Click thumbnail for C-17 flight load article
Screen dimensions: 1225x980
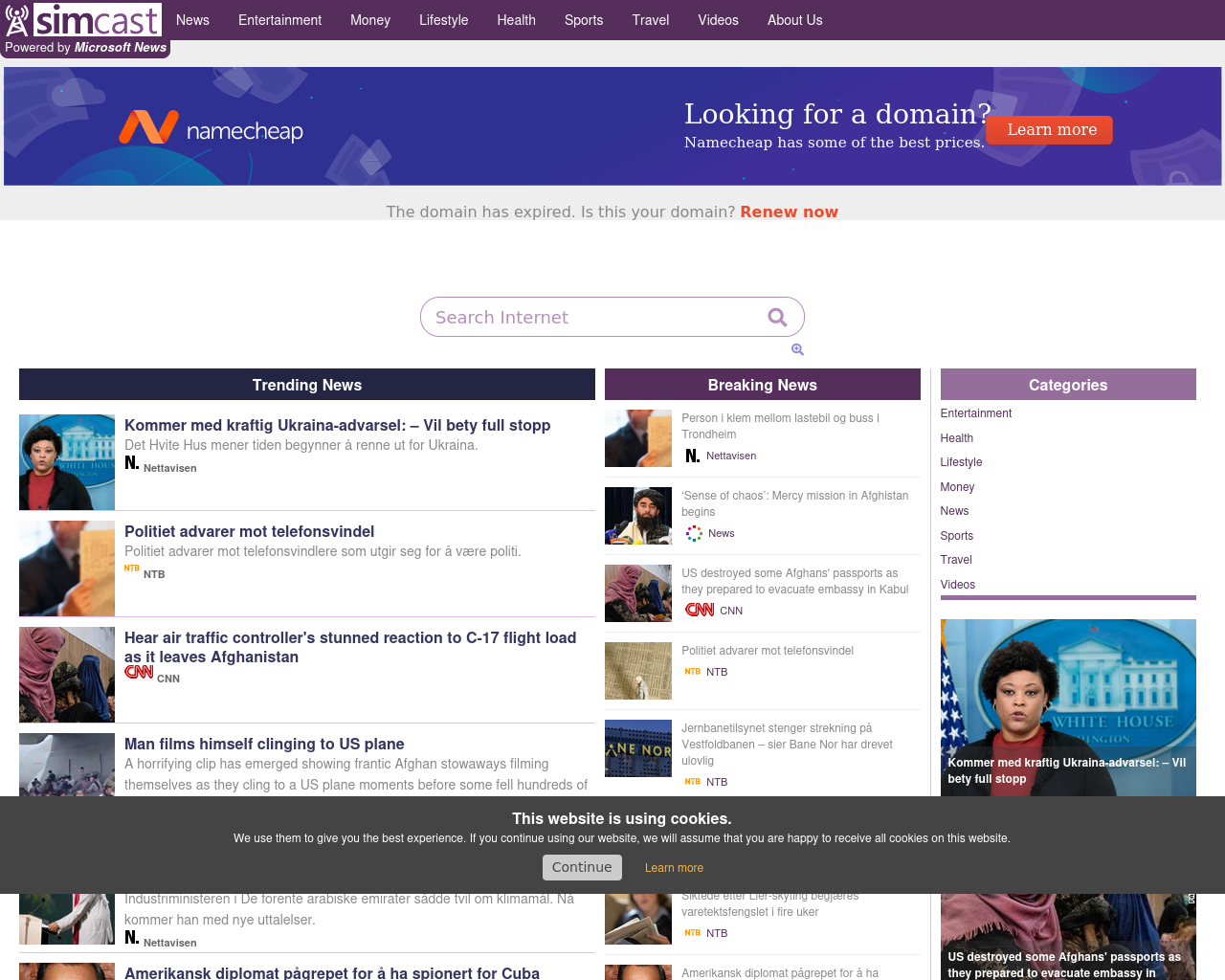coord(67,675)
